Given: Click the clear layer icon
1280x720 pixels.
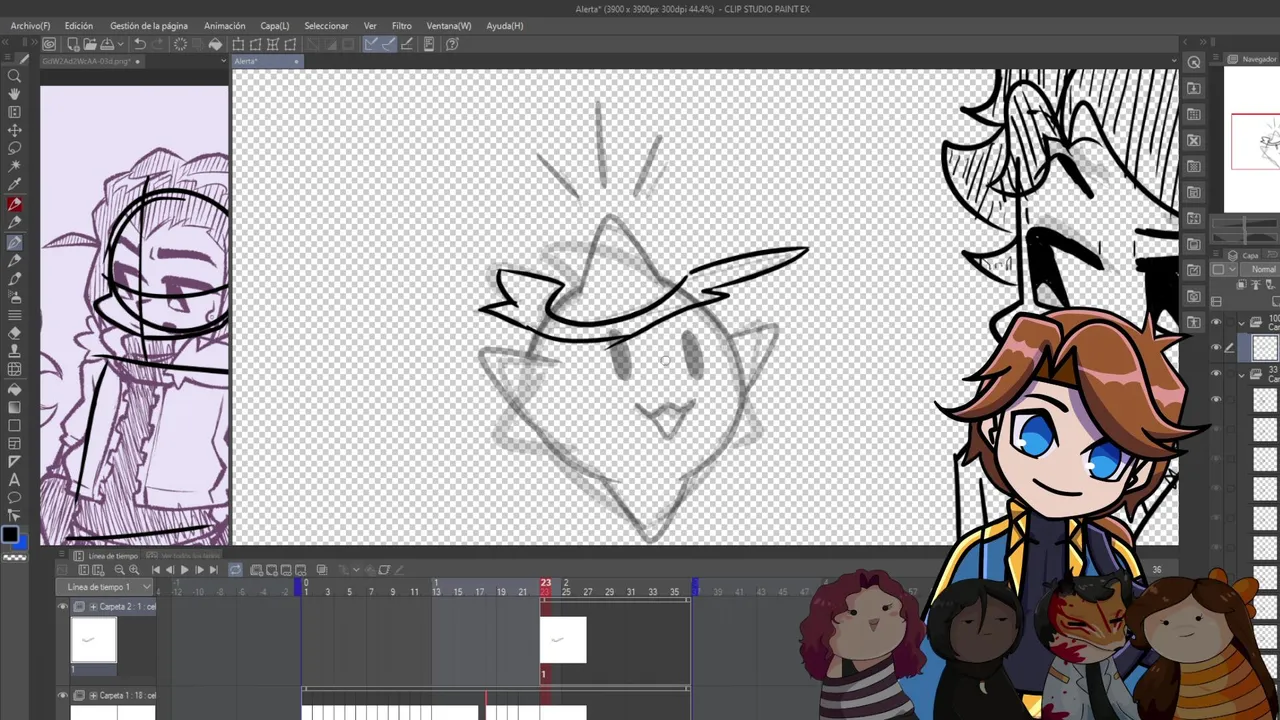Looking at the screenshot, I should click(180, 44).
